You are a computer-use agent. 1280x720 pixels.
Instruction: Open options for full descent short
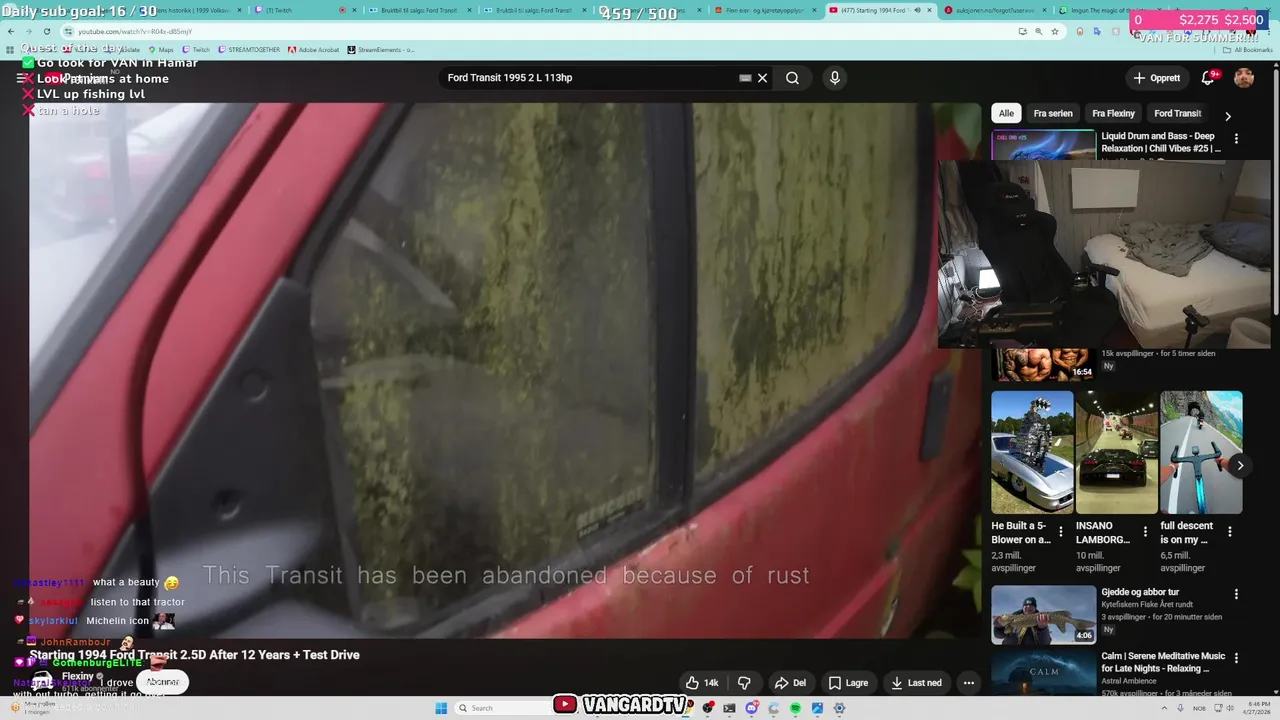coord(1230,532)
